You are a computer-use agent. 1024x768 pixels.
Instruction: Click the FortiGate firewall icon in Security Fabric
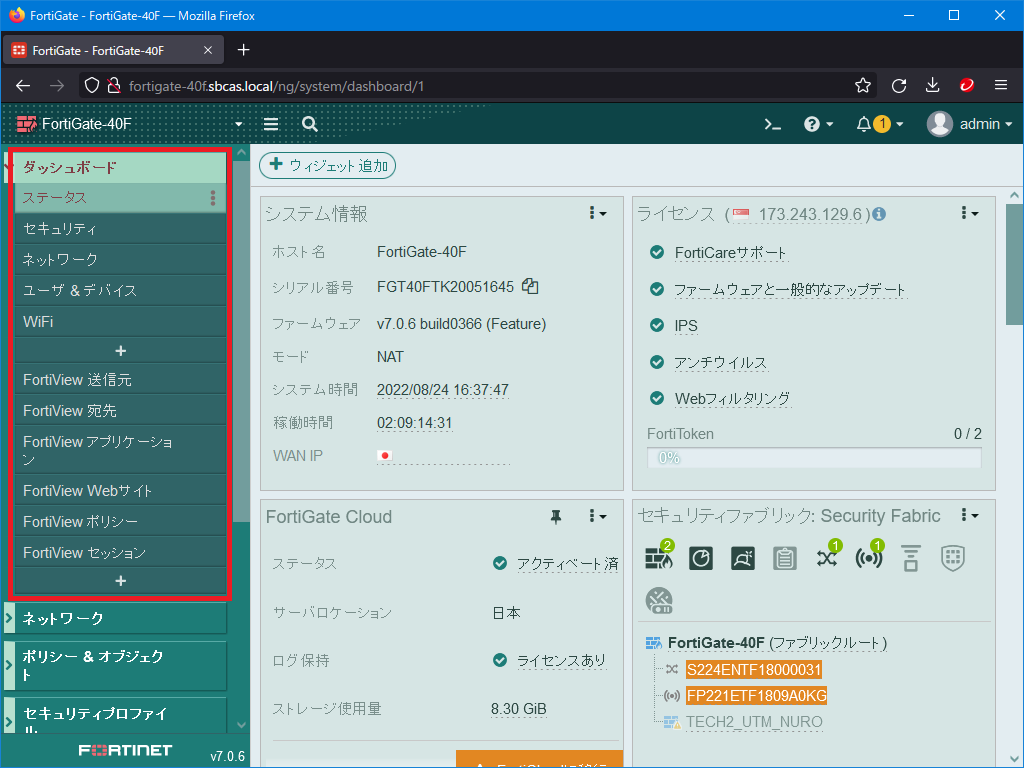point(659,556)
